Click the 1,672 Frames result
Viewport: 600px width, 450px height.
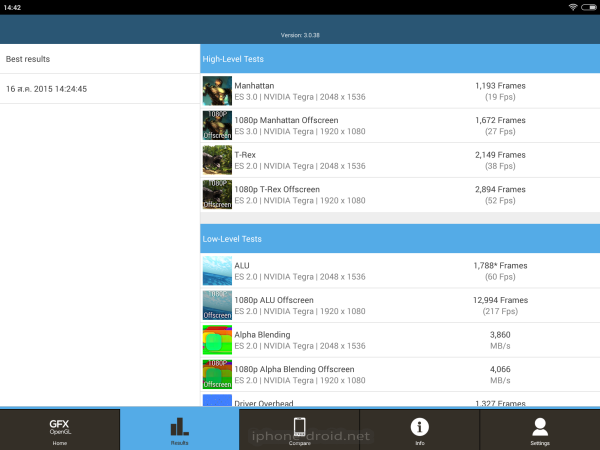[x=500, y=120]
